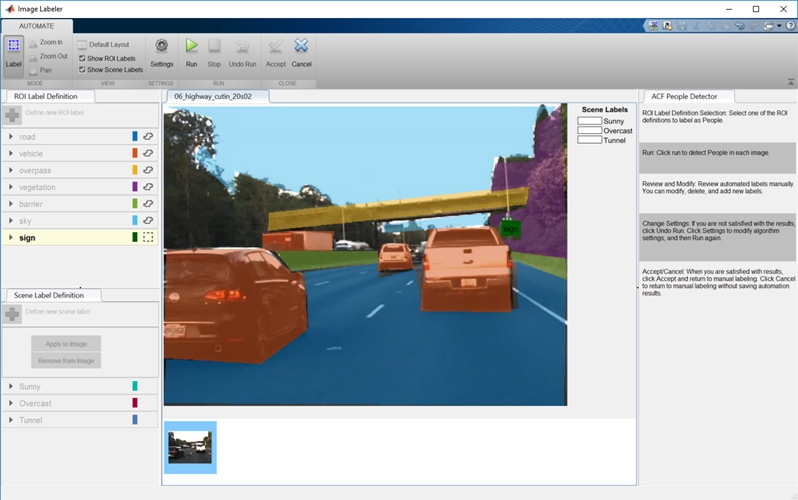Open automation Settings gear
The image size is (798, 500).
point(161,52)
